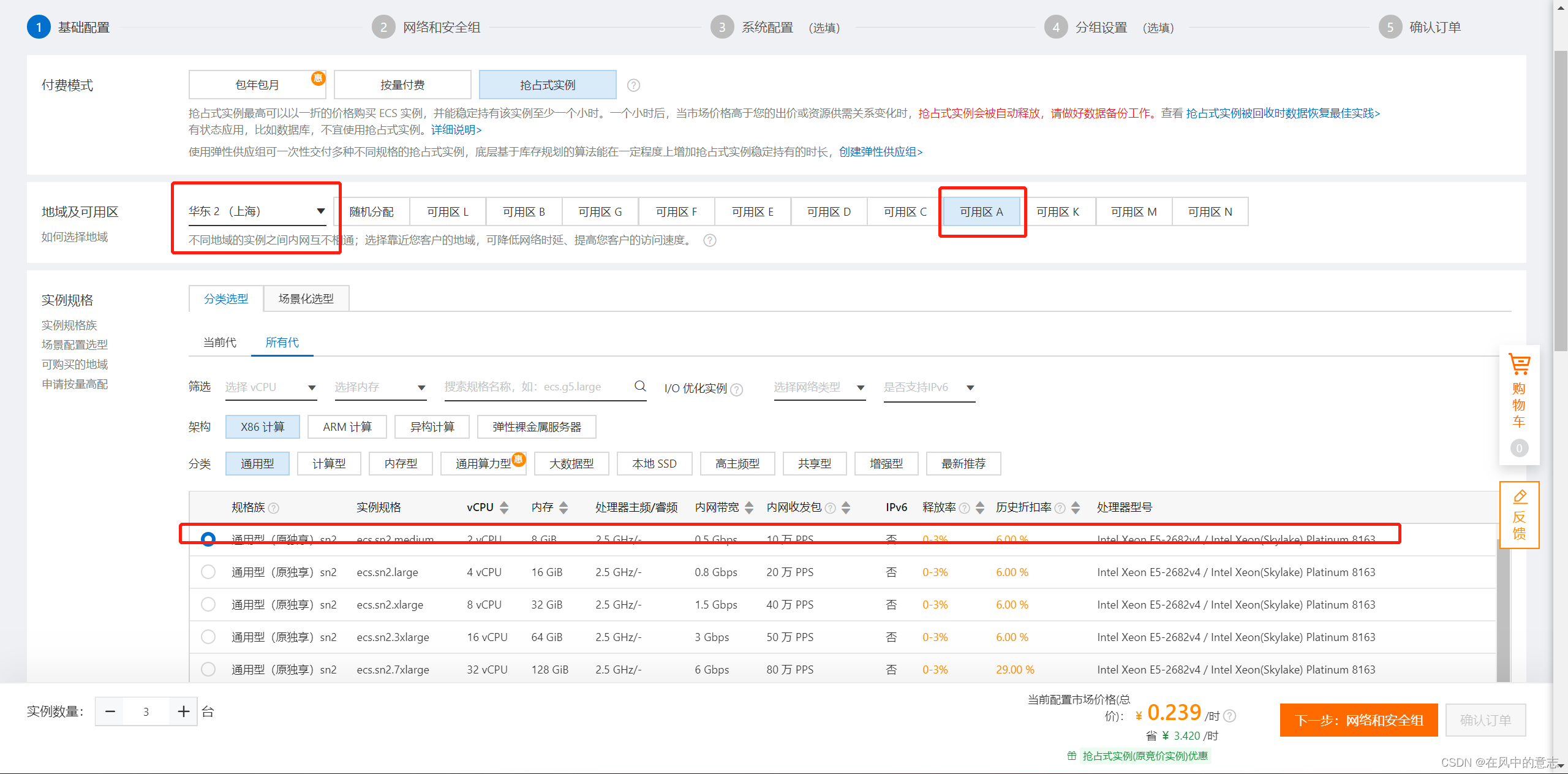Choose 大数据型 category

[x=571, y=463]
